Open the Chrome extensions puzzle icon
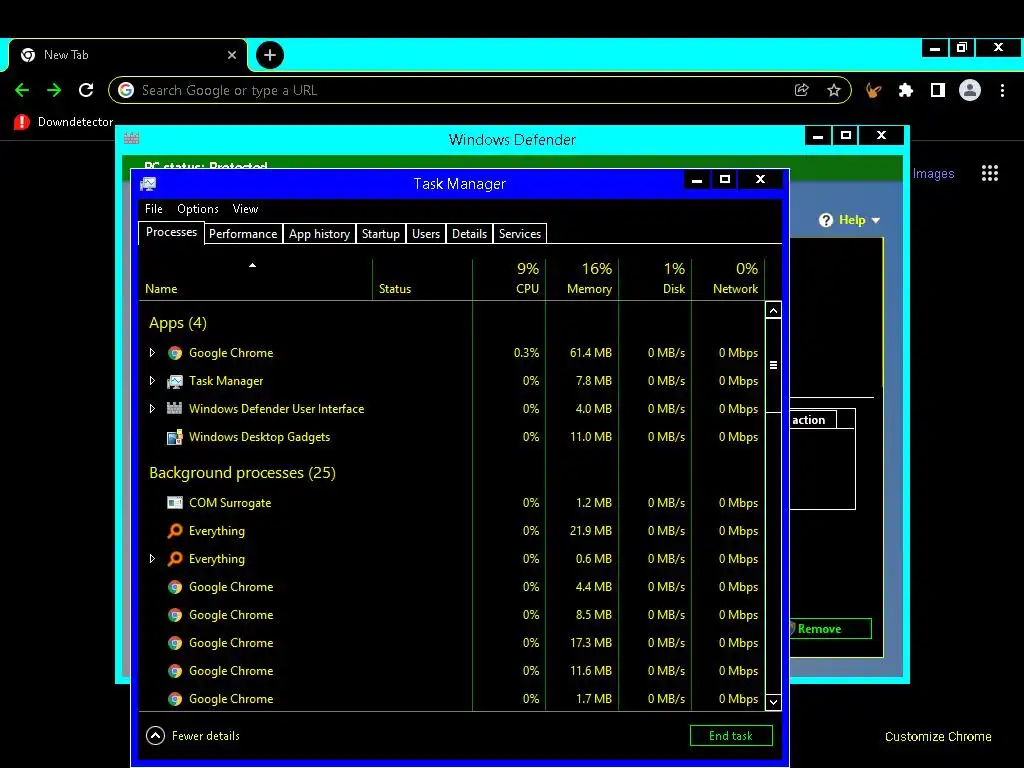 905,90
